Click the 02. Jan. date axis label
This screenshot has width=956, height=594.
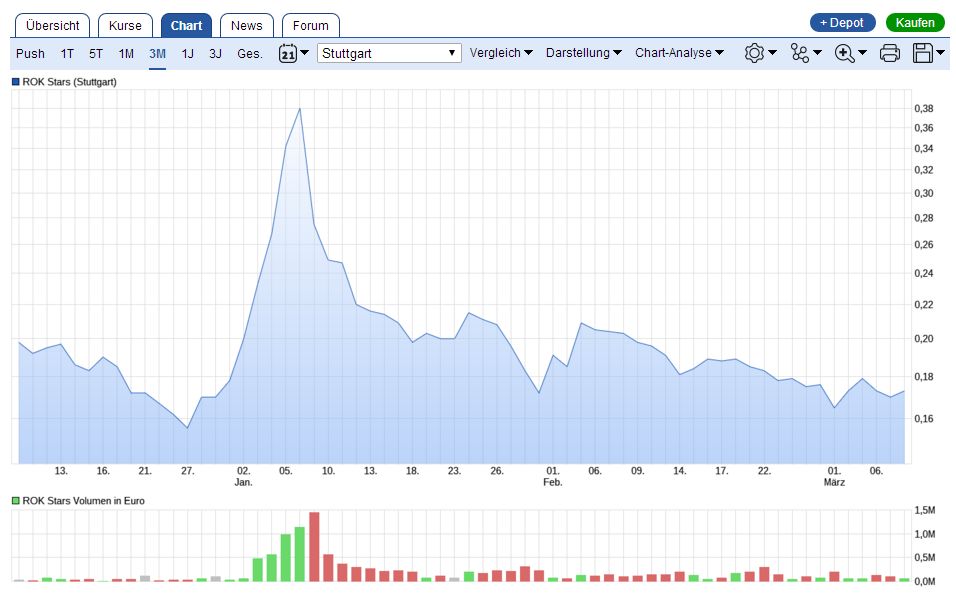tap(243, 476)
